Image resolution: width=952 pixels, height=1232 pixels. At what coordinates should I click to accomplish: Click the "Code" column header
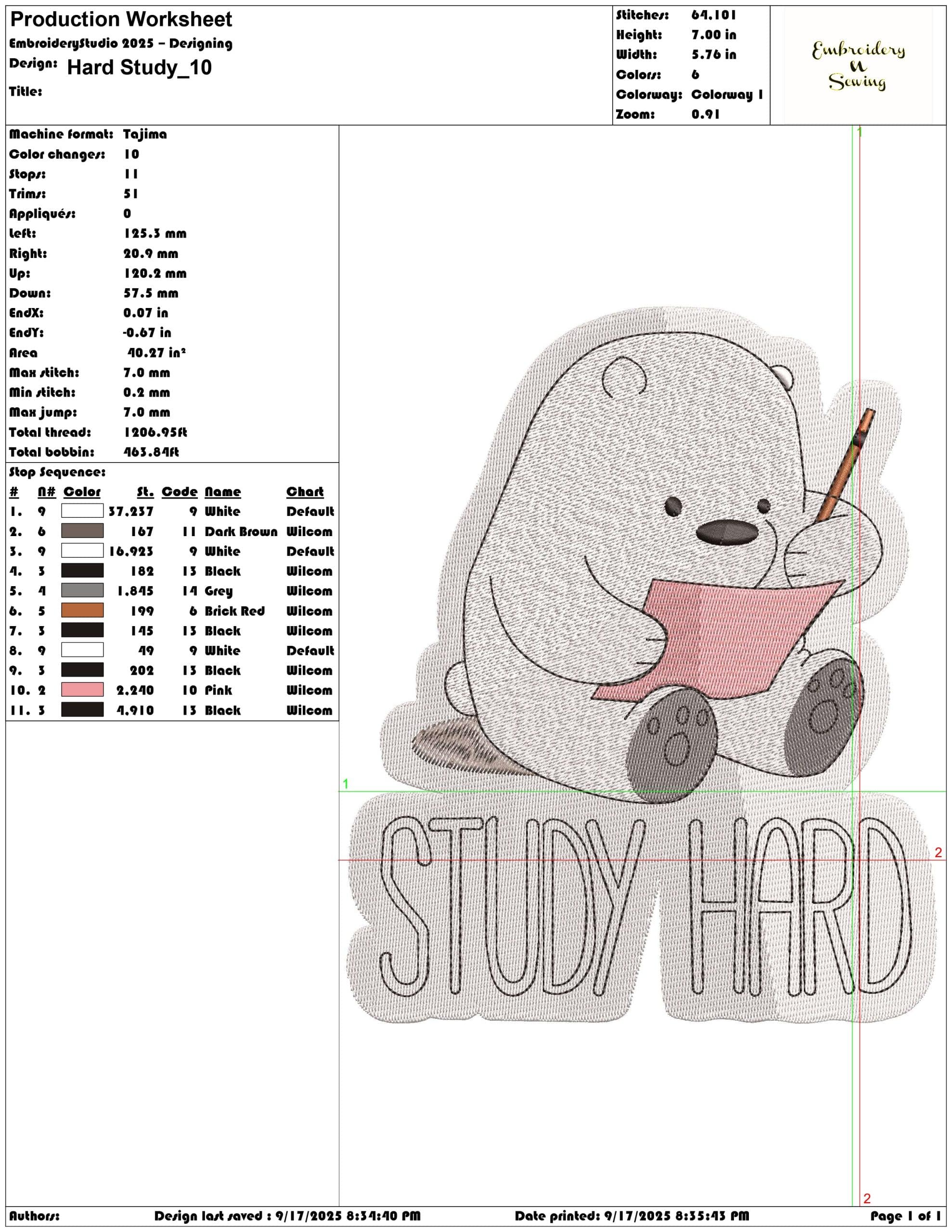pyautogui.click(x=180, y=491)
